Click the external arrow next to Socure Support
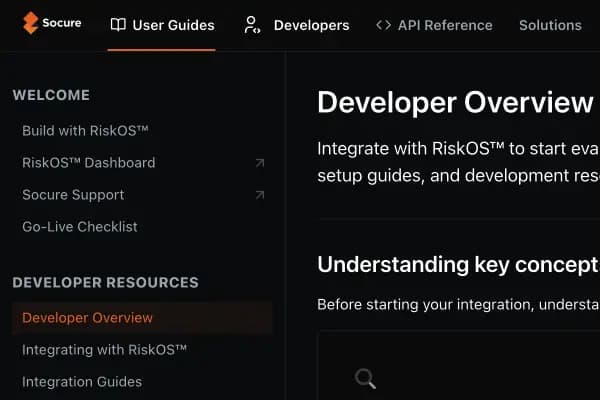The width and height of the screenshot is (600, 400). (x=259, y=195)
